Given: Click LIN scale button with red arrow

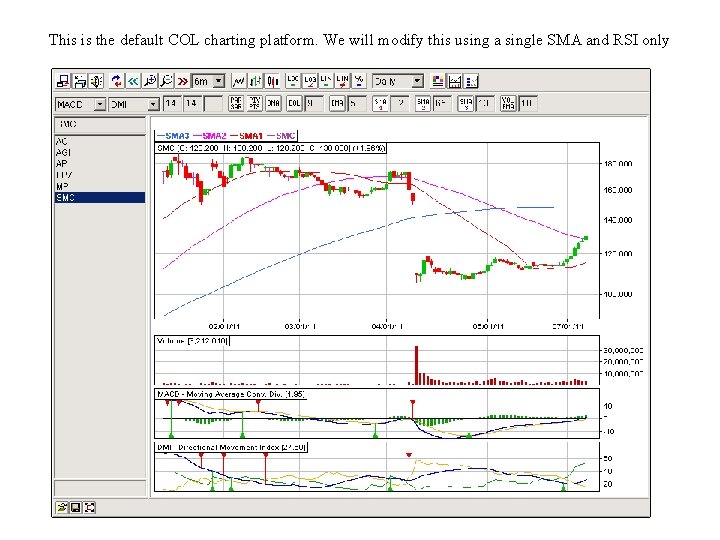Looking at the screenshot, I should pos(343,81).
